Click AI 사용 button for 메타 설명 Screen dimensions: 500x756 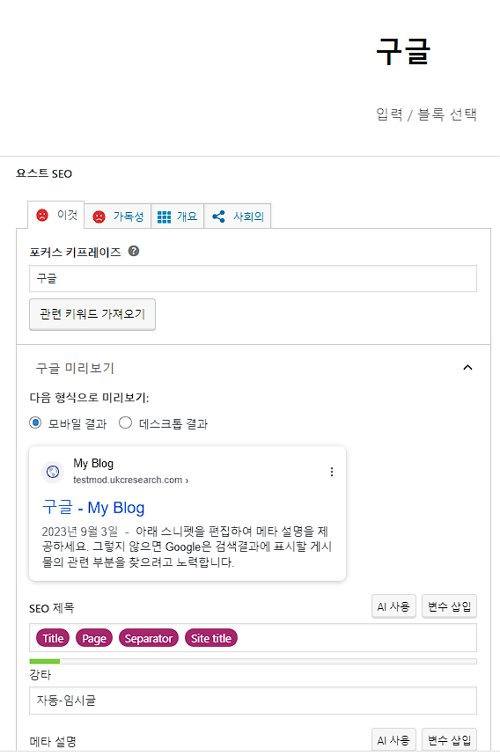pyautogui.click(x=393, y=740)
